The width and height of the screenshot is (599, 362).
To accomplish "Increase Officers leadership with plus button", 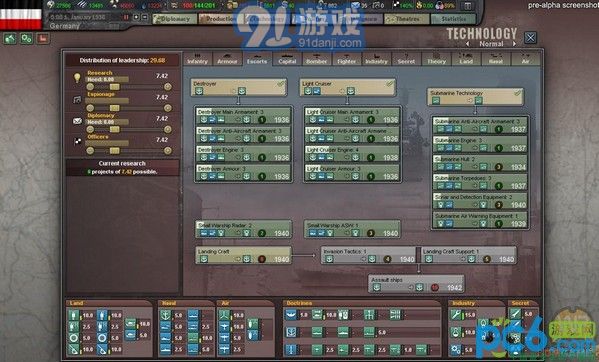I will (x=168, y=151).
